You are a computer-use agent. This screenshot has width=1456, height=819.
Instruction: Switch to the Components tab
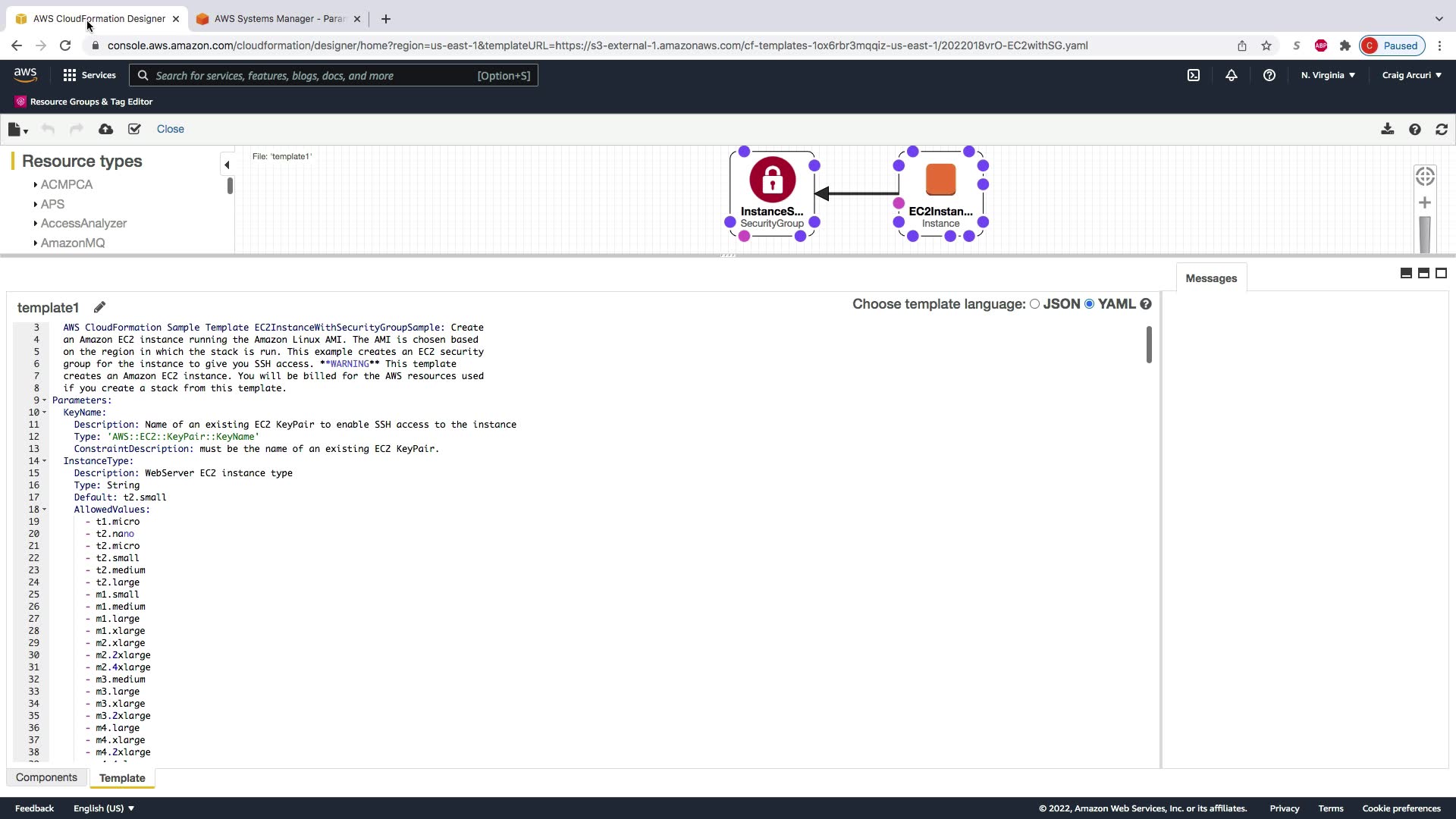(46, 777)
